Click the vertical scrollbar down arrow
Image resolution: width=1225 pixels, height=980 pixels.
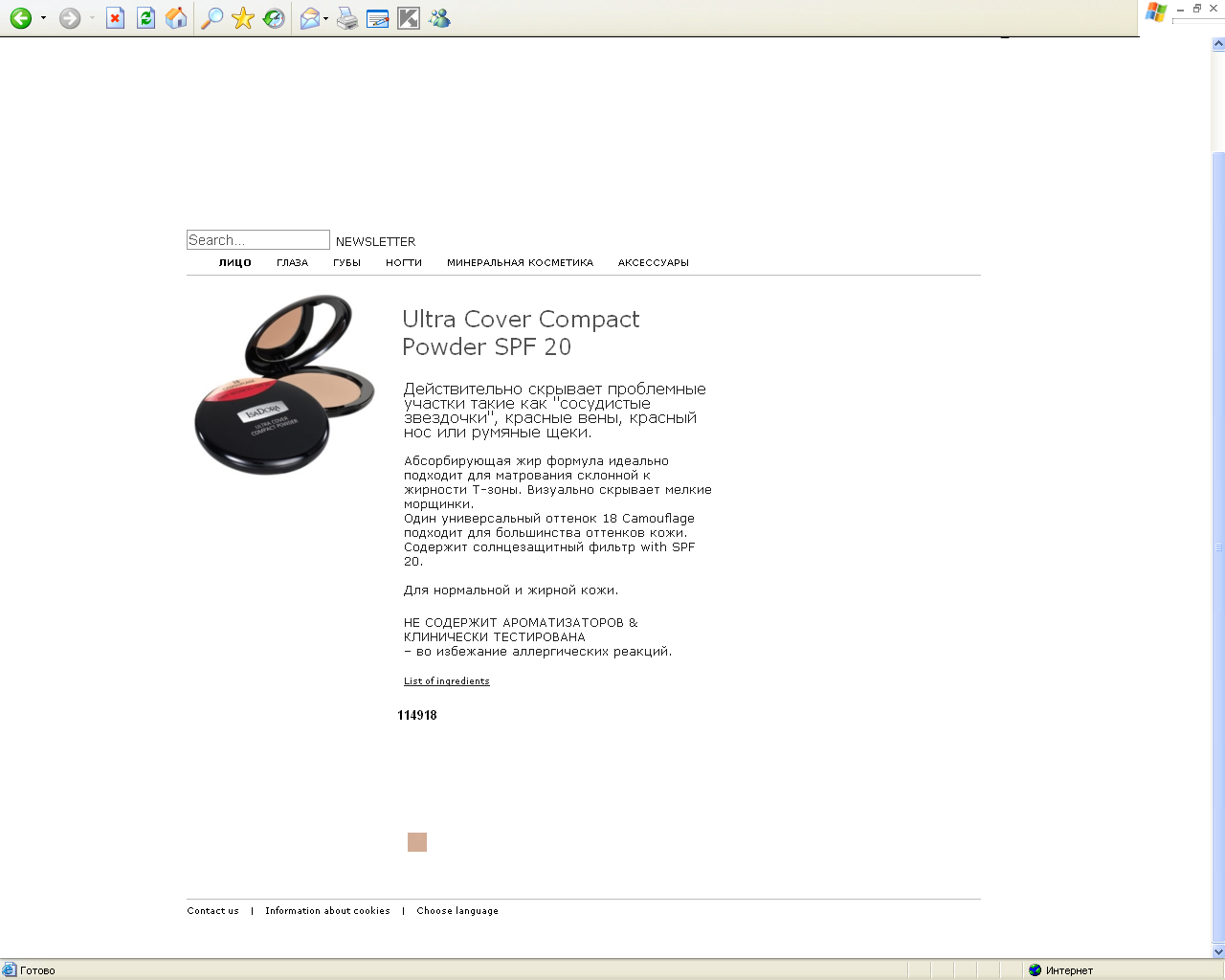click(x=1218, y=951)
